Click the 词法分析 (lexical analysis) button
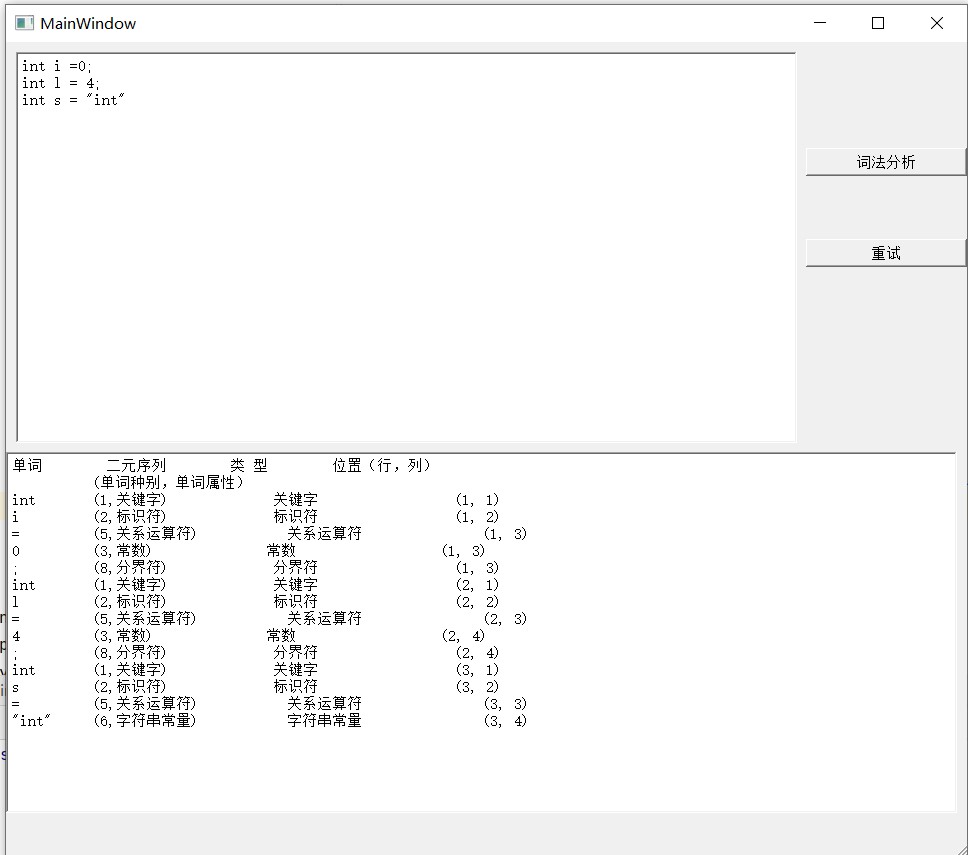 tap(887, 161)
